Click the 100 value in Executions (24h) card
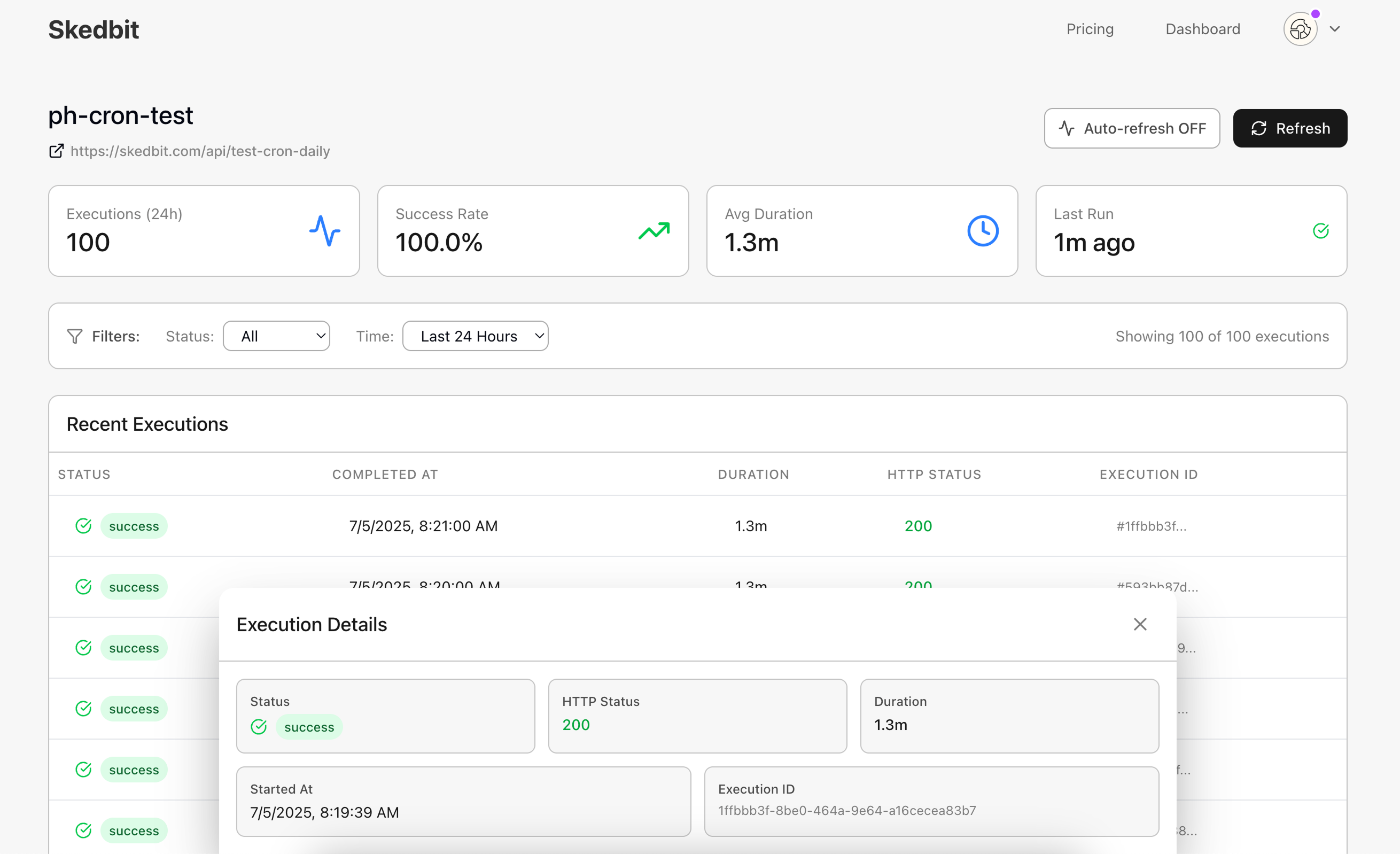Viewport: 1400px width, 854px height. [88, 243]
